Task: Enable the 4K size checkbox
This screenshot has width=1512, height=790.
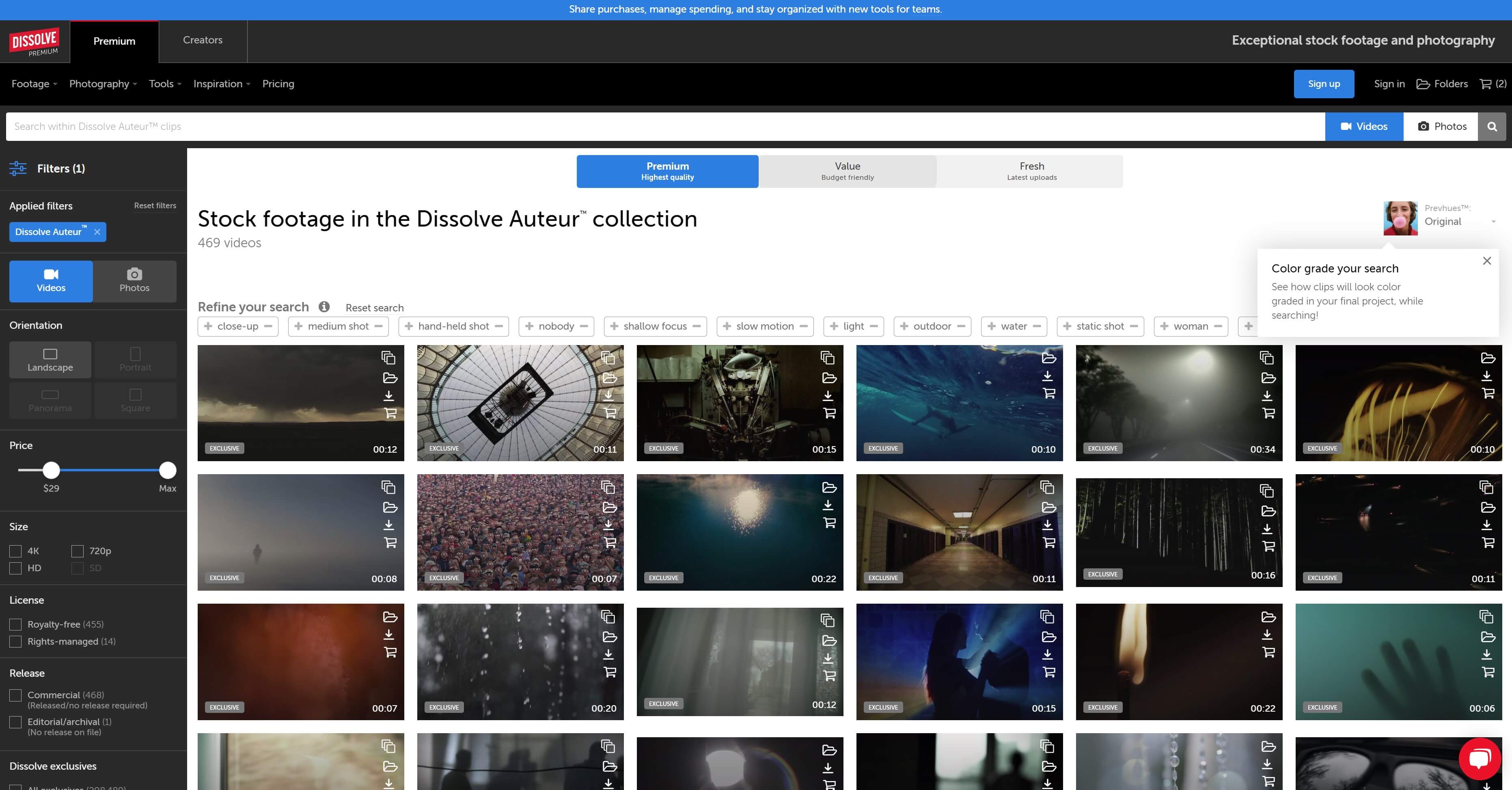Action: [x=16, y=551]
